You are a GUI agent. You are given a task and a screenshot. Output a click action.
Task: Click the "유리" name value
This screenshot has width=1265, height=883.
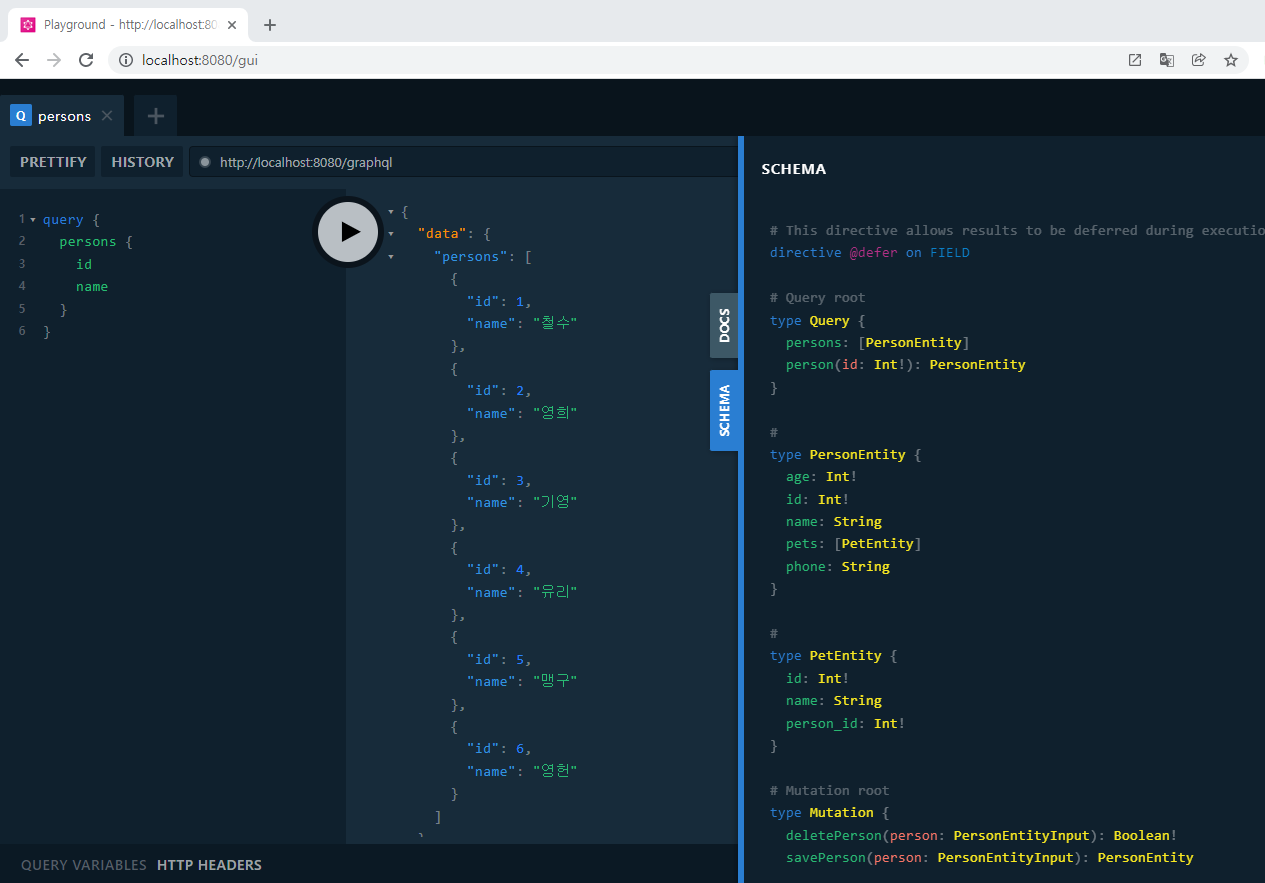[555, 592]
